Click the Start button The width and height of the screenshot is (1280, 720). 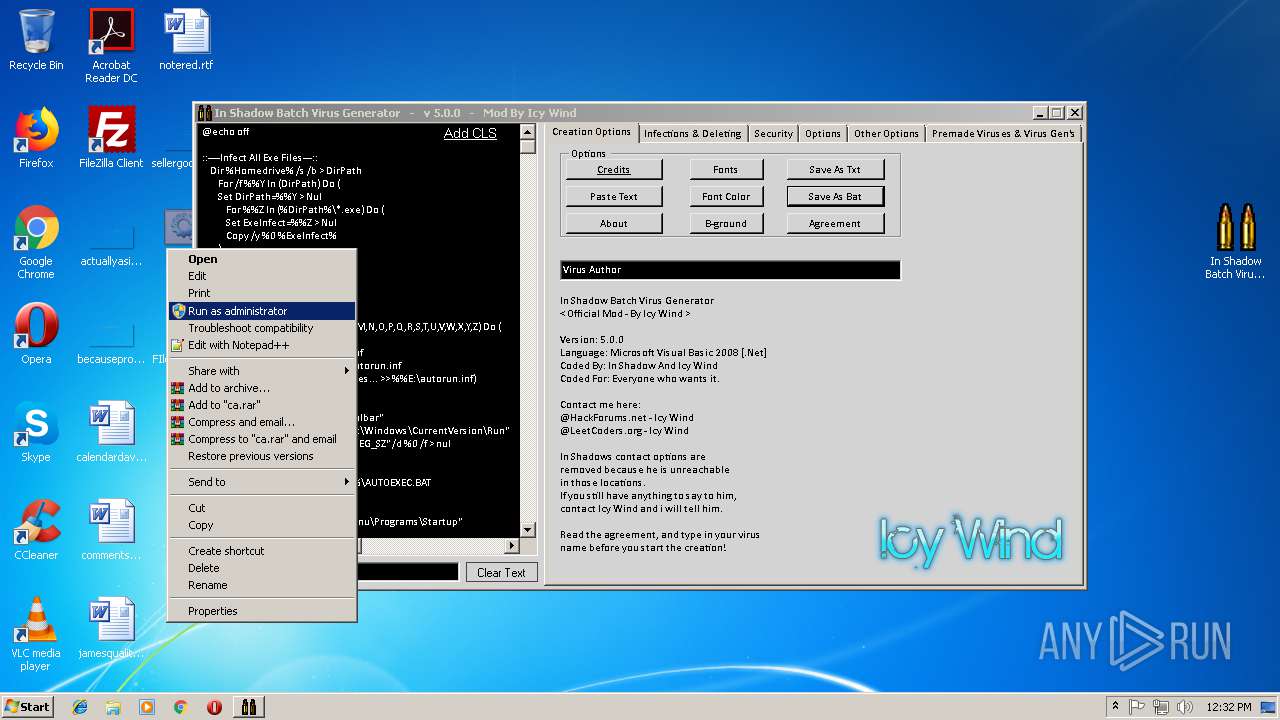(27, 707)
